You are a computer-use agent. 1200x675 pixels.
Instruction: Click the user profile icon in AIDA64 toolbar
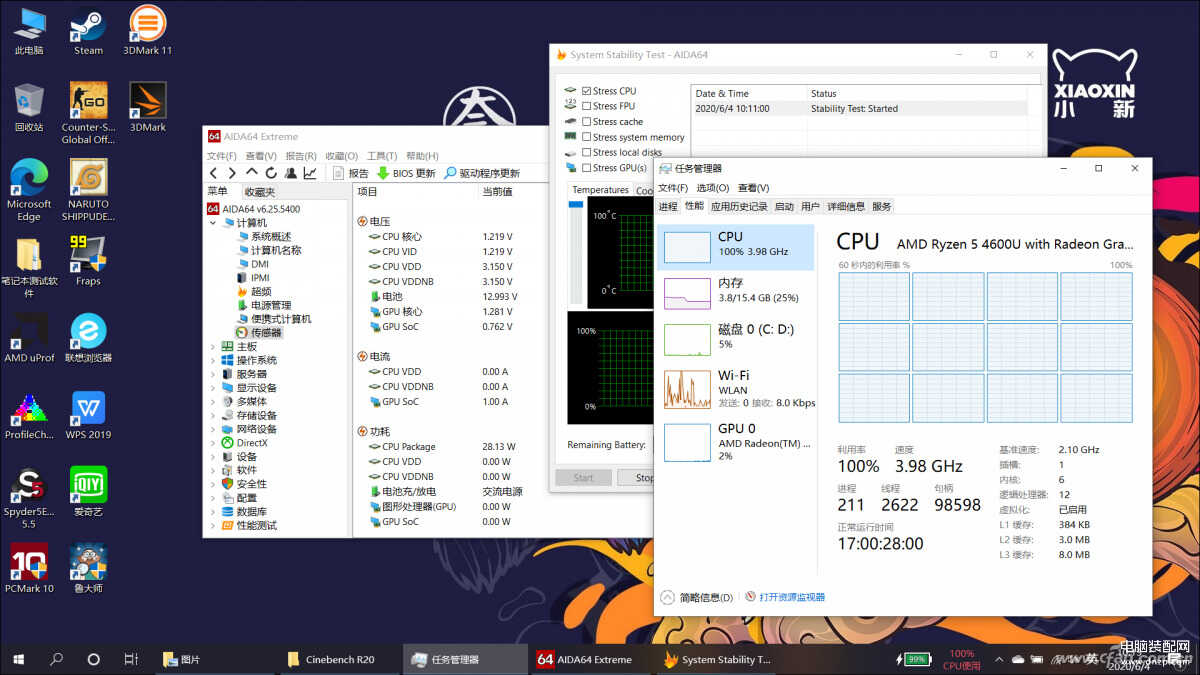tap(290, 173)
